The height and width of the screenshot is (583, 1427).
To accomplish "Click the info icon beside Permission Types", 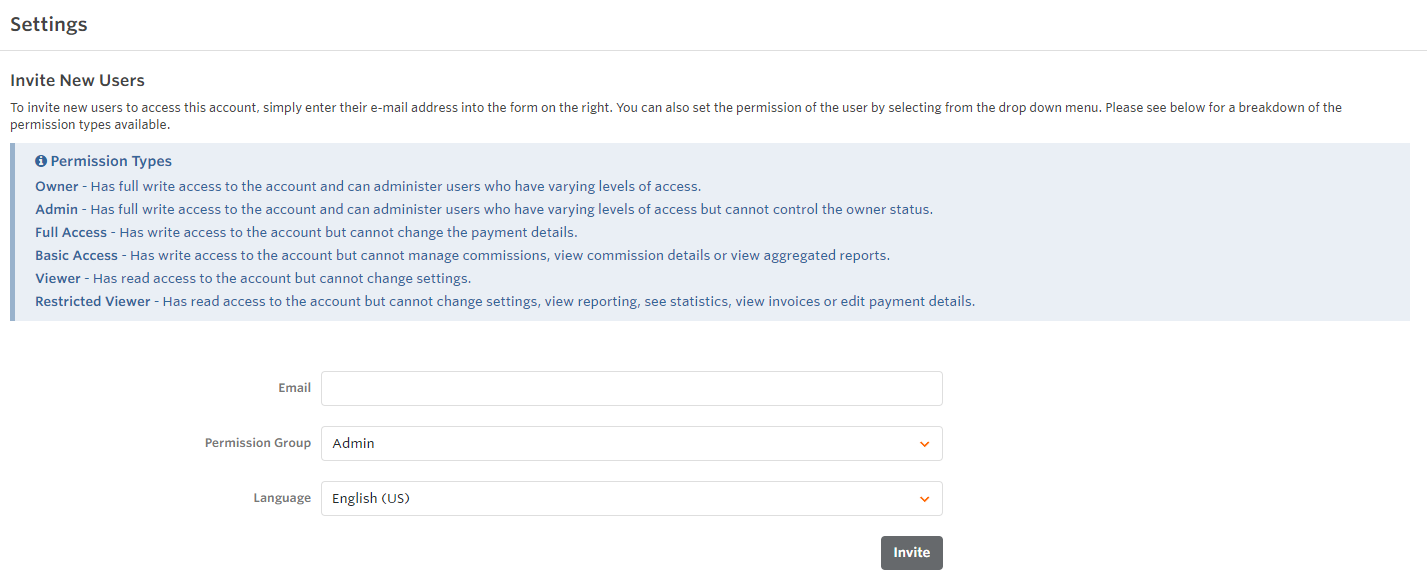I will coord(41,161).
